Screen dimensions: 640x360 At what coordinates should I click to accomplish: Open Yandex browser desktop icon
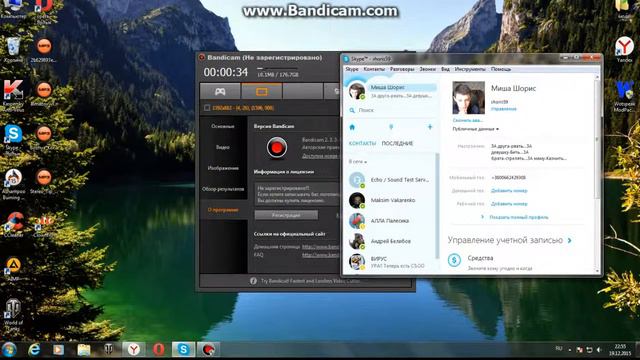[x=624, y=49]
